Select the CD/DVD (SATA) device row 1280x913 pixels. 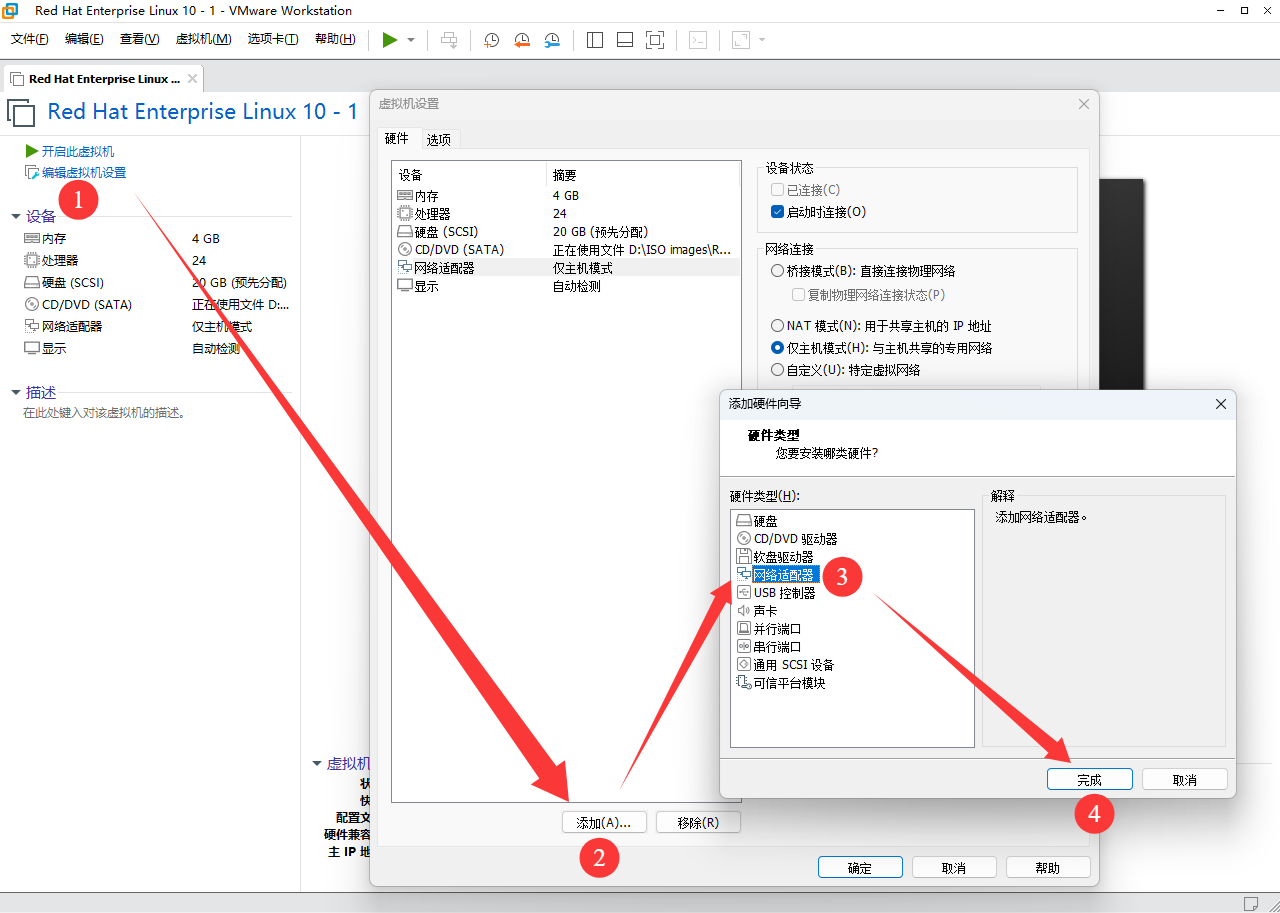pyautogui.click(x=459, y=250)
